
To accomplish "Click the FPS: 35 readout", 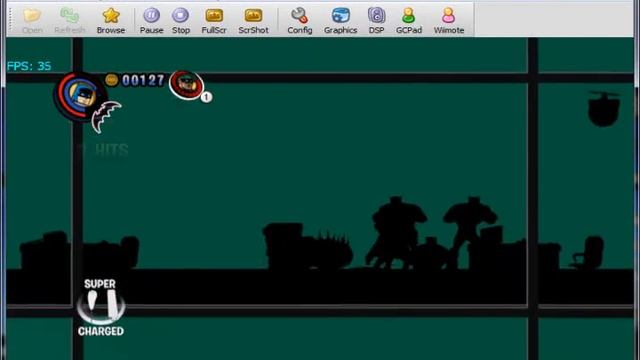I will tap(29, 66).
